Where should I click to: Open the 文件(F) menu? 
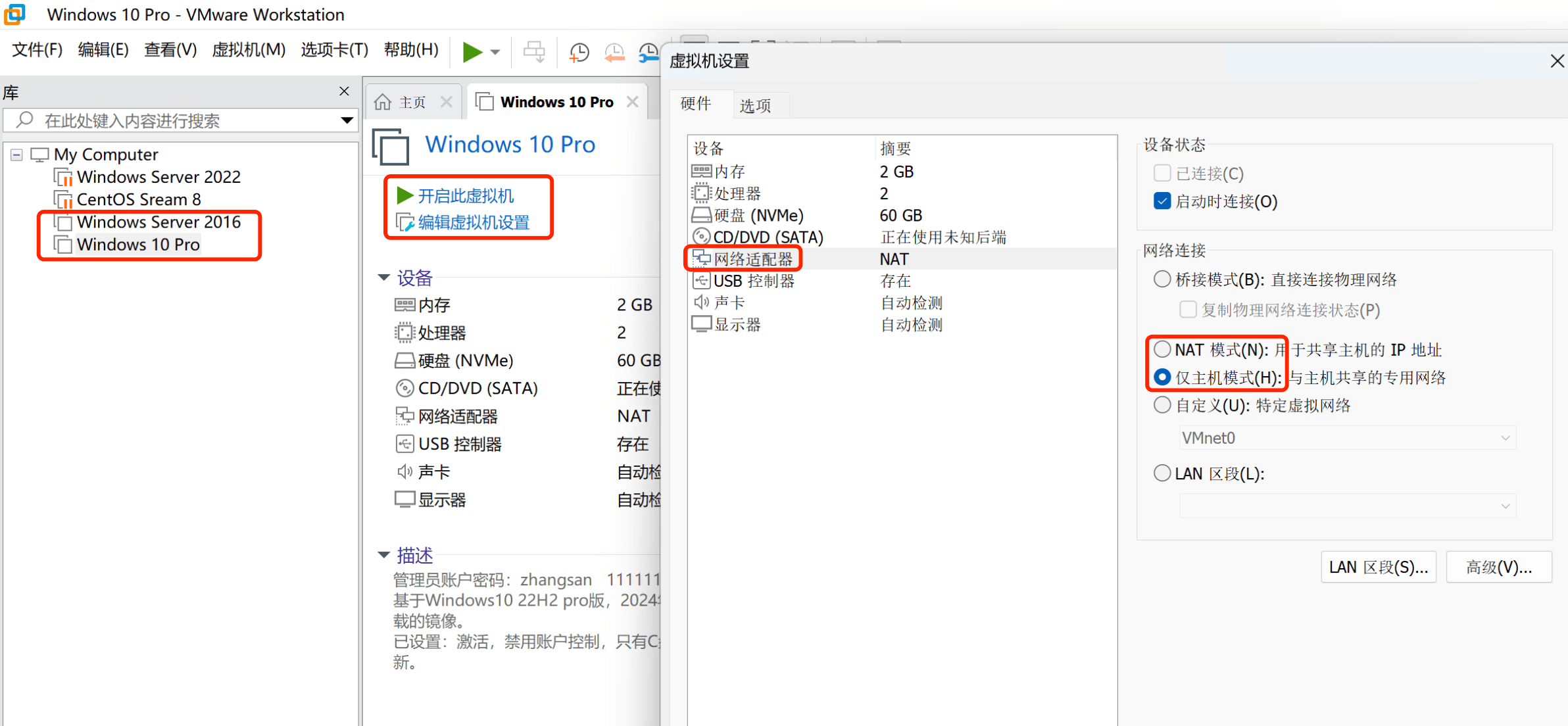(x=37, y=50)
